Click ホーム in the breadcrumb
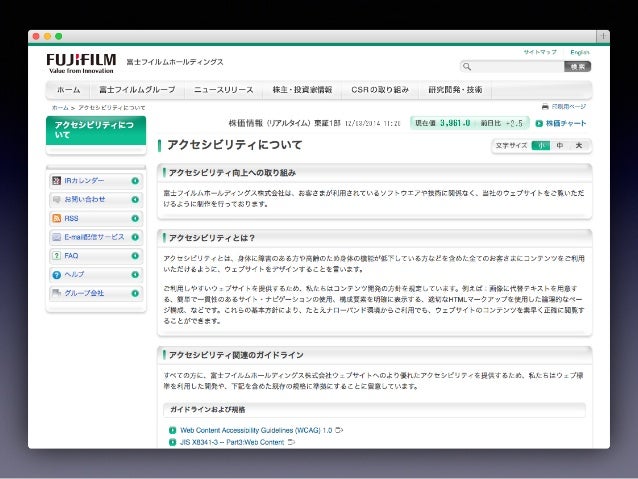Screen dimensions: 638x479 coord(60,108)
